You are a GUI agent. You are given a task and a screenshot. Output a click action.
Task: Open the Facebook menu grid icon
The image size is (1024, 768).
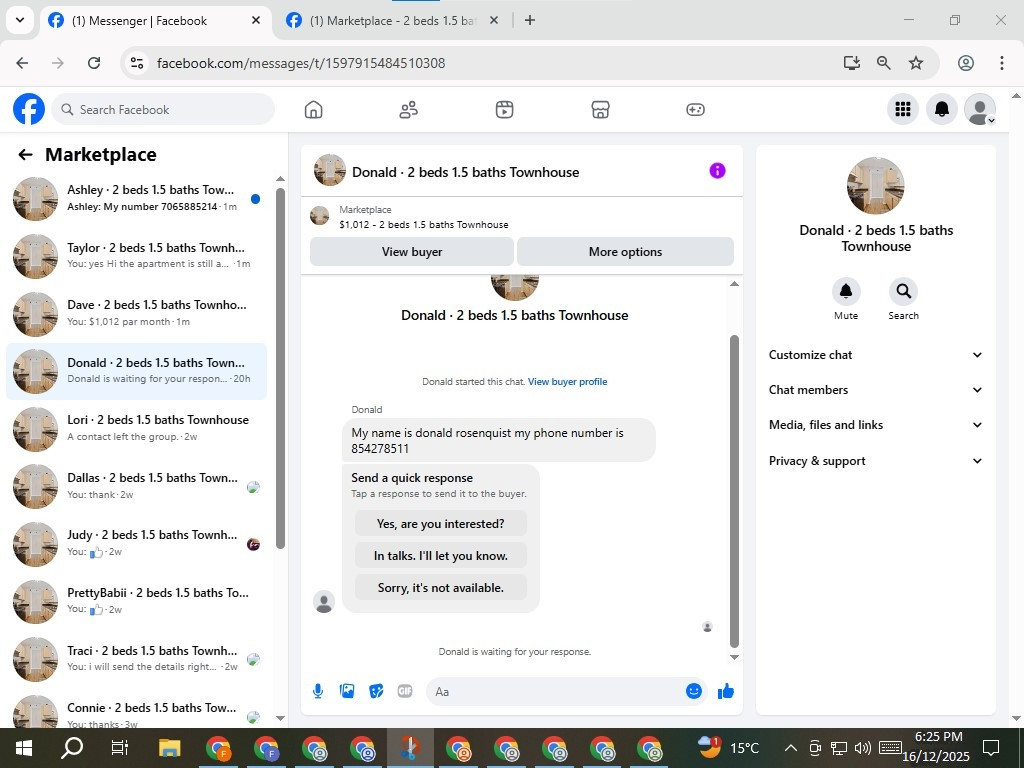tap(903, 109)
